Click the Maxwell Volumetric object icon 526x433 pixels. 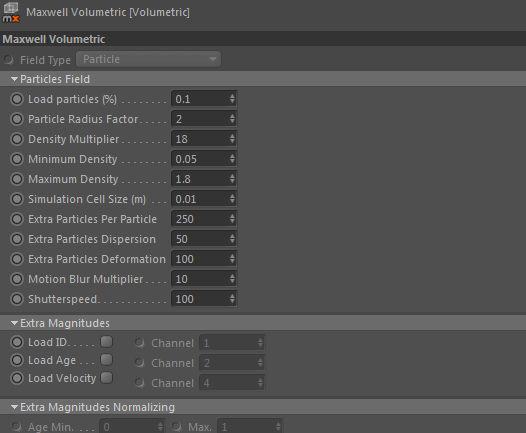click(x=11, y=12)
